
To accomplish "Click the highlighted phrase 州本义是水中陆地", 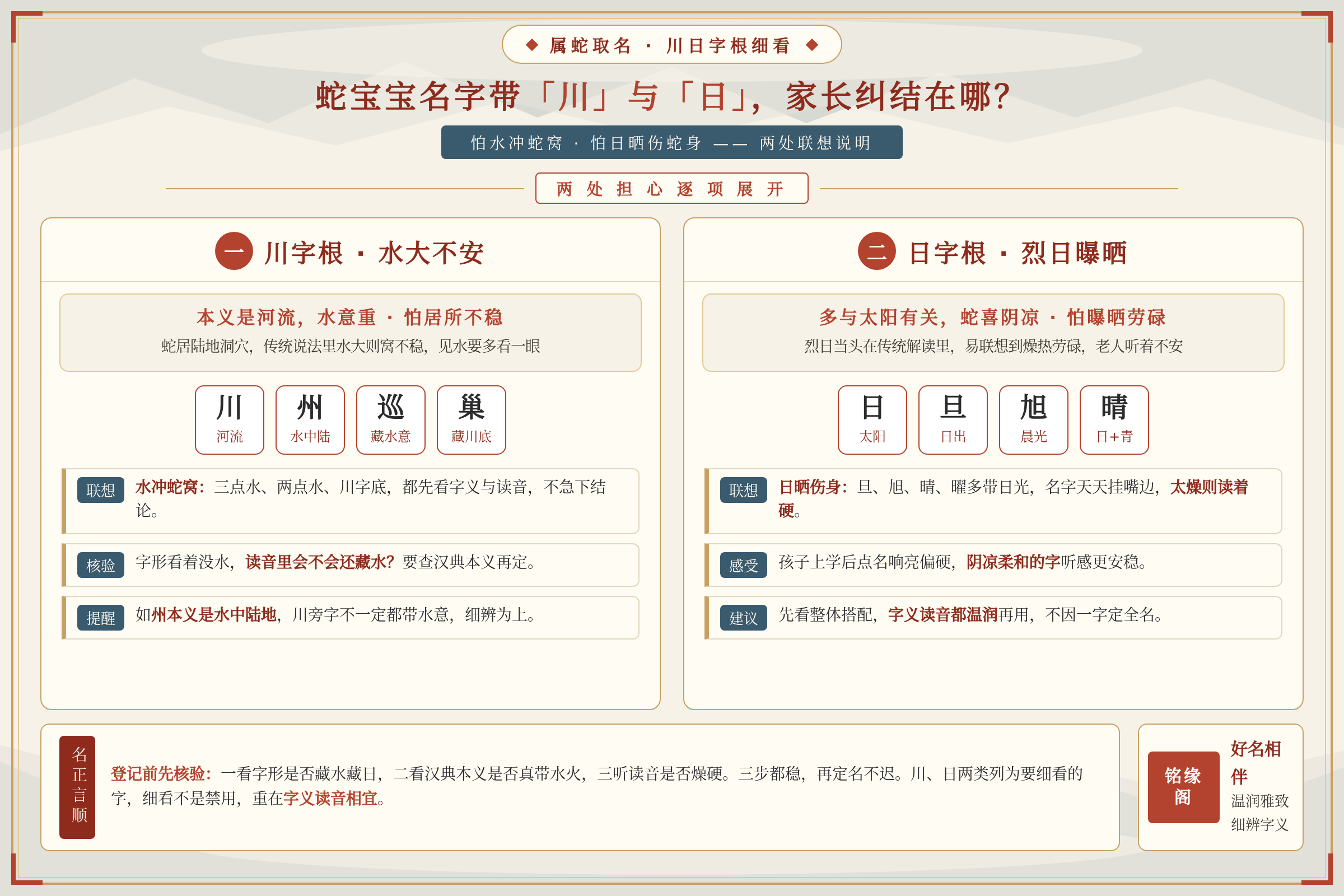I will 214,614.
